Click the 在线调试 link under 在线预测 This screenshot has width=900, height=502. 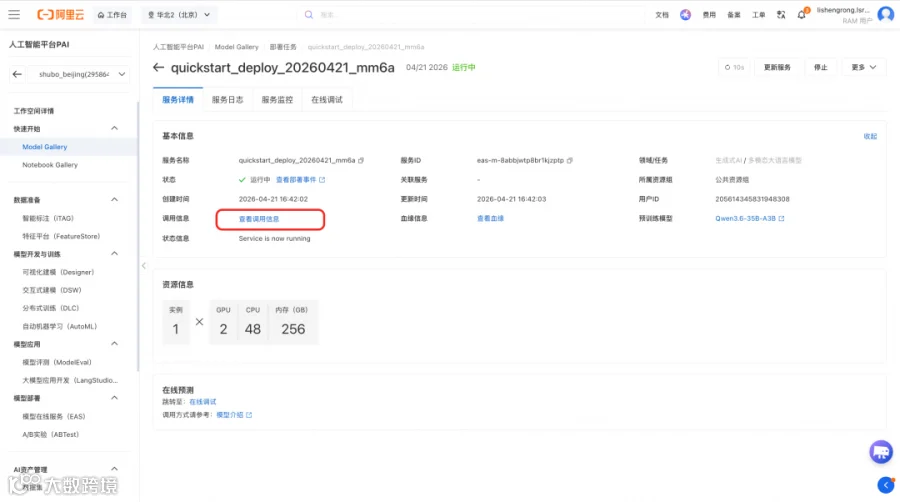coord(203,402)
